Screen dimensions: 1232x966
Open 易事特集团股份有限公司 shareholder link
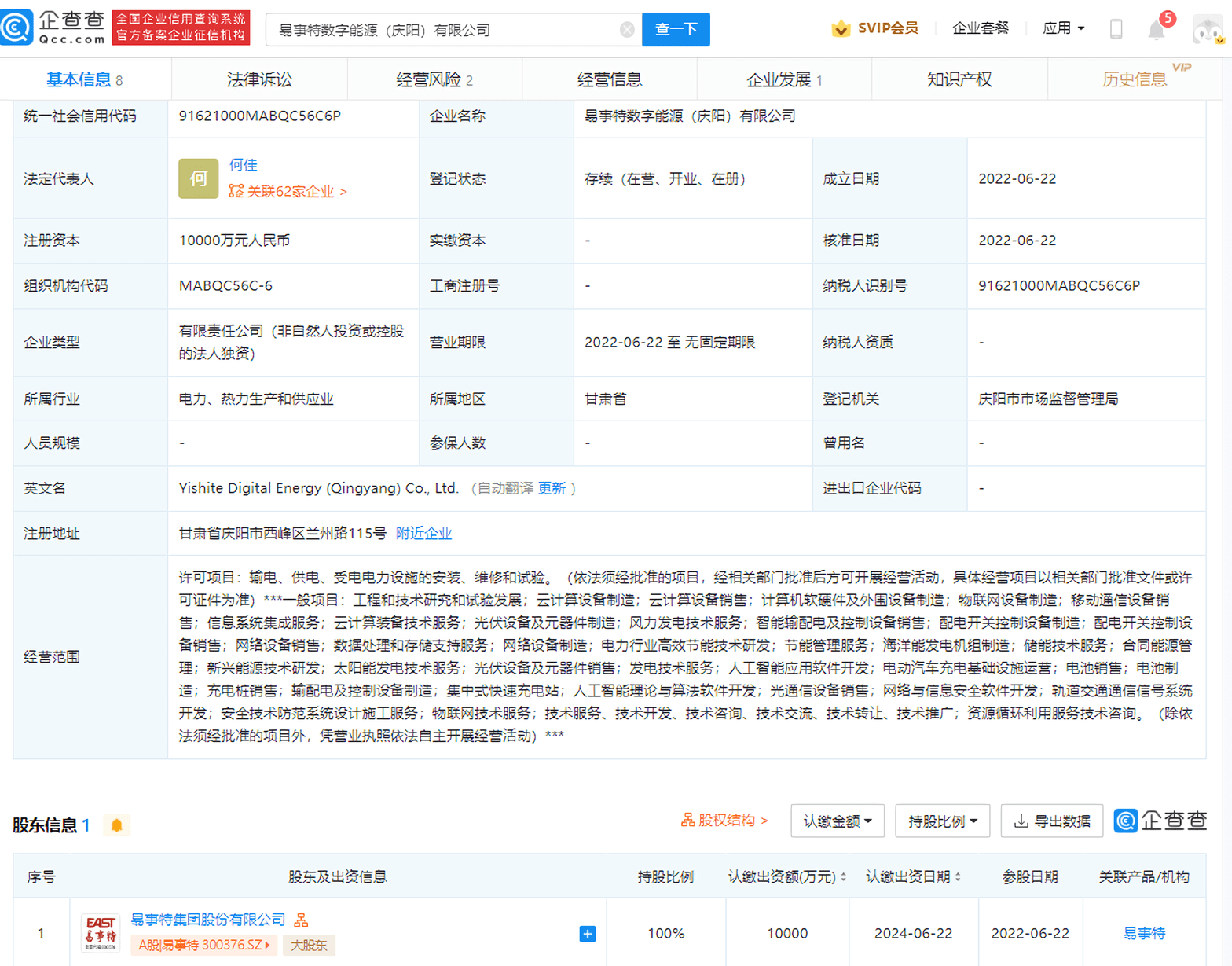(207, 920)
